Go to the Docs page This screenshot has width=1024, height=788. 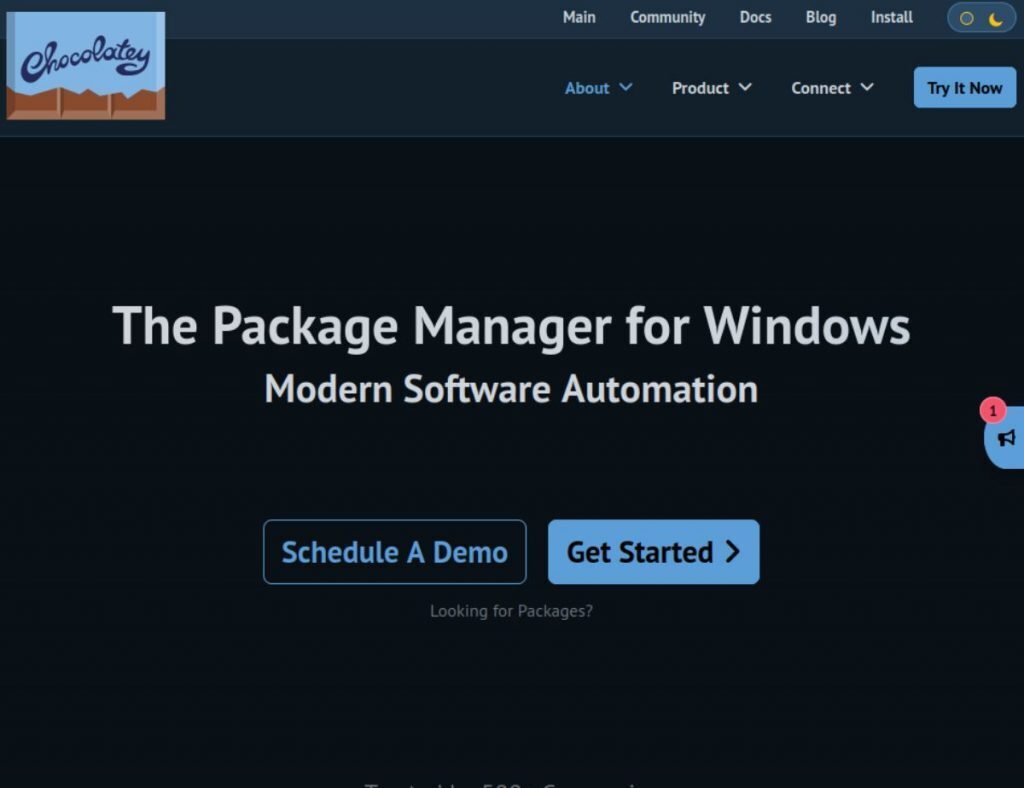pos(755,17)
